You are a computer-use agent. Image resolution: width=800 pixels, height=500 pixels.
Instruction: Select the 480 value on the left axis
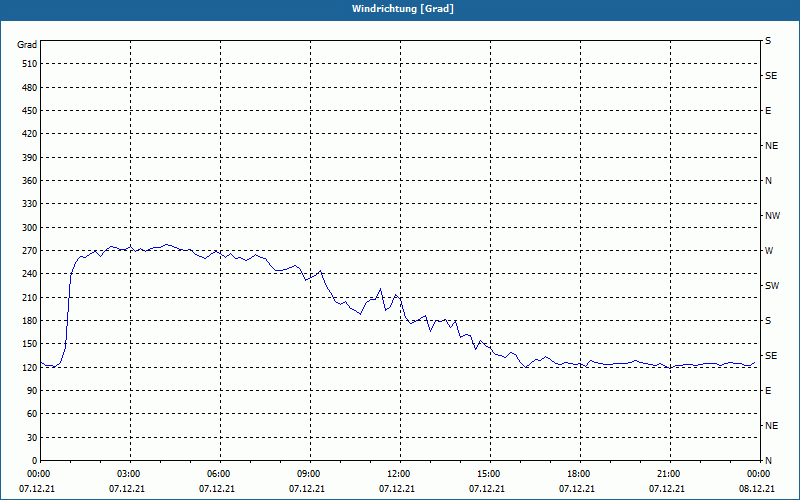click(x=30, y=88)
